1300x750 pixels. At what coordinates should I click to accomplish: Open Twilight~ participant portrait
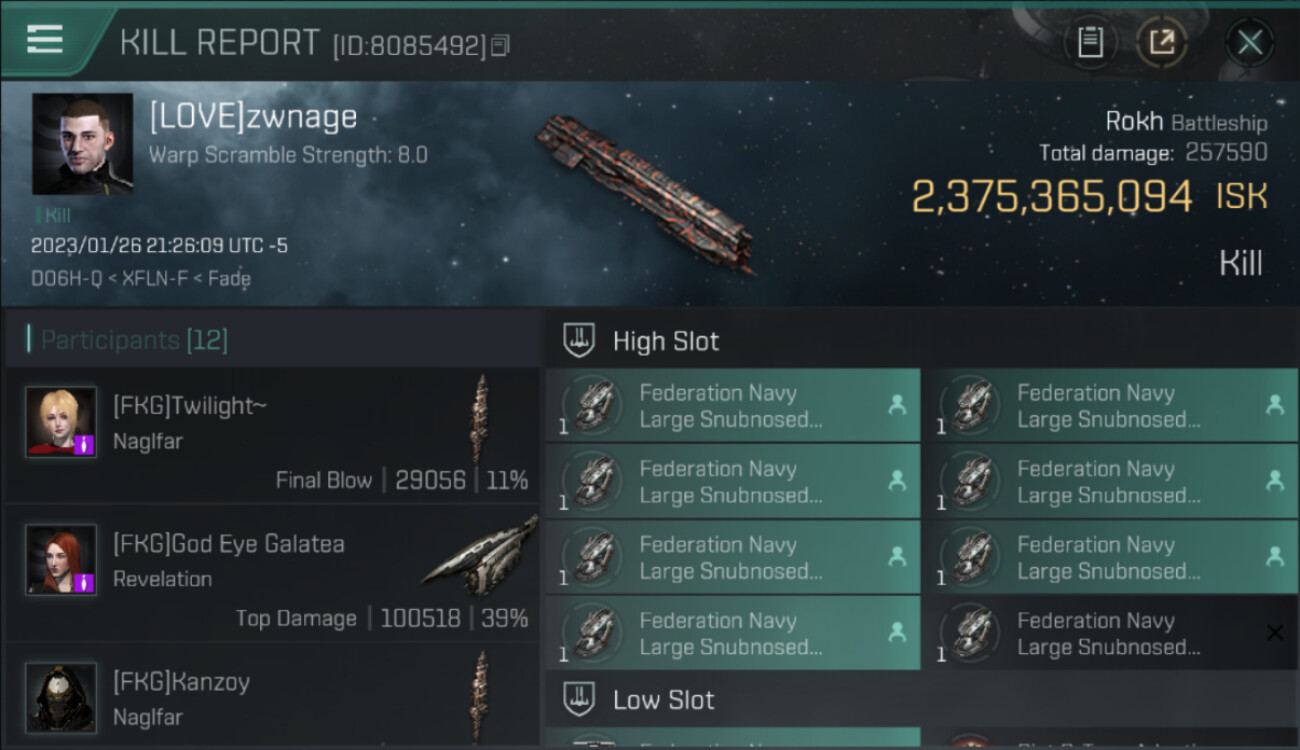click(61, 422)
